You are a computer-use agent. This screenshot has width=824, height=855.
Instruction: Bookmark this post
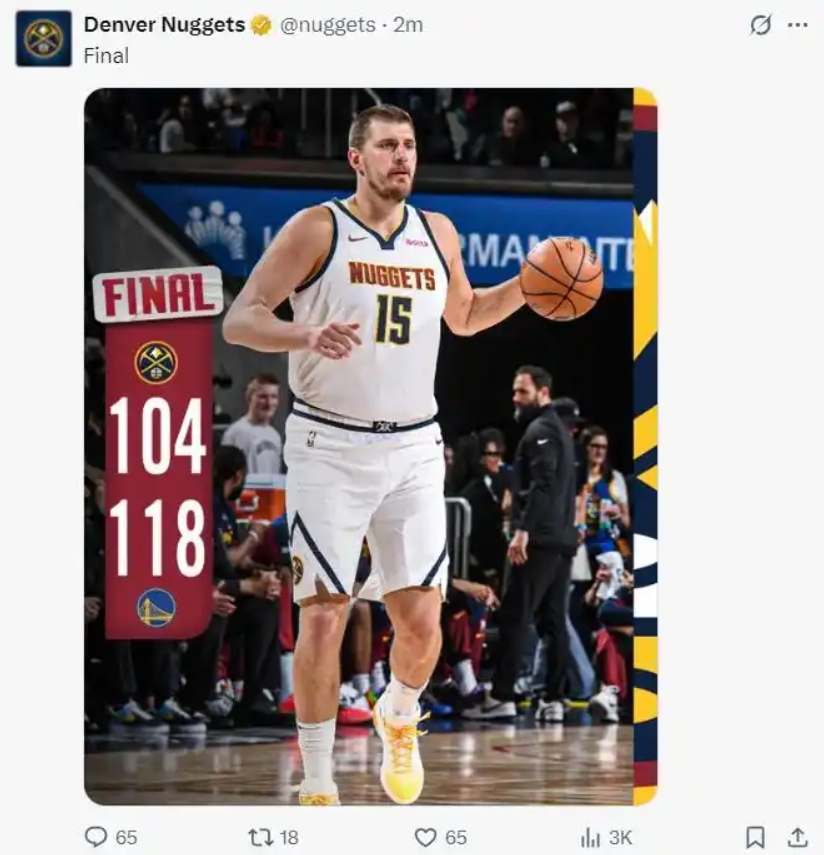tap(756, 837)
